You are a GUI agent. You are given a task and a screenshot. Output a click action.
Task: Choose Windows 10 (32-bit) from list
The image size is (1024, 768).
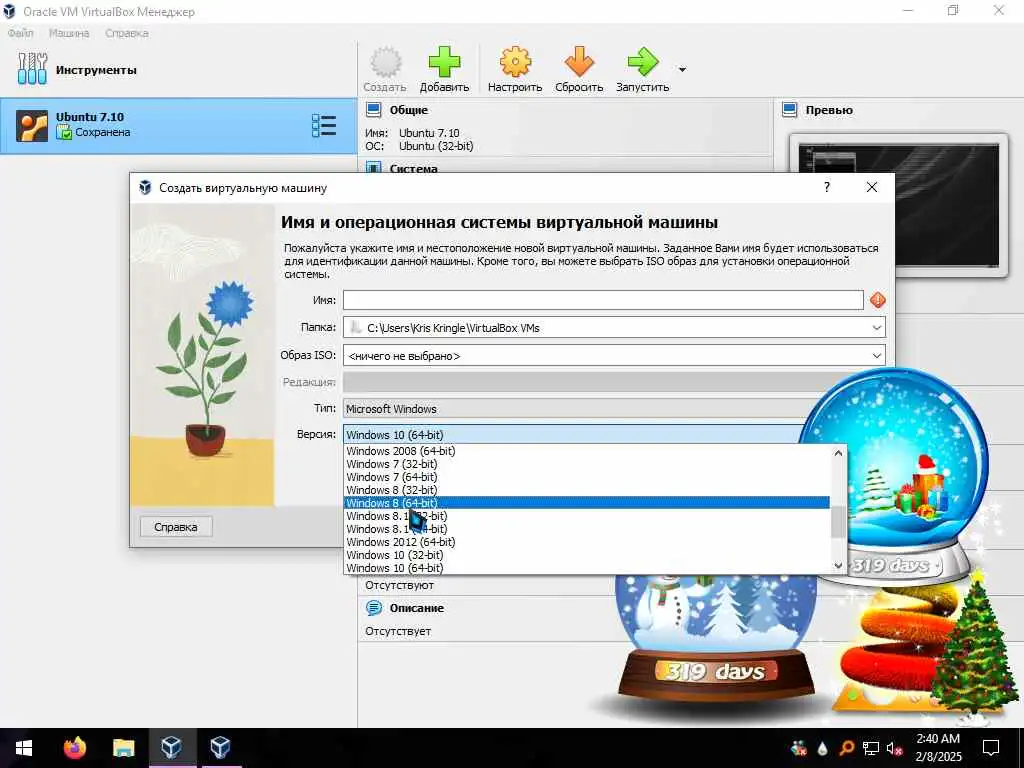[x=586, y=555]
